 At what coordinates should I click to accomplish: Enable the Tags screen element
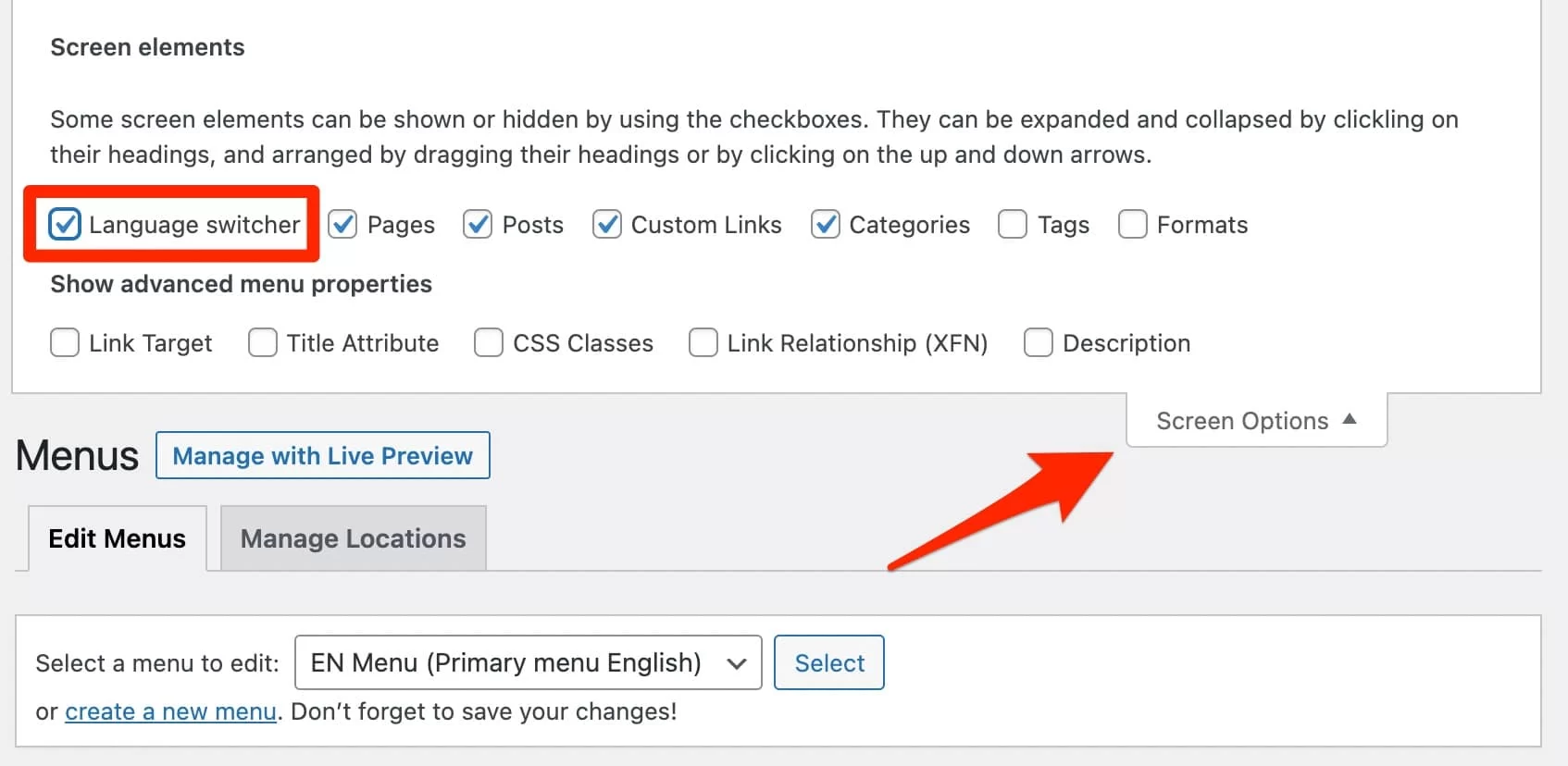coord(1012,224)
